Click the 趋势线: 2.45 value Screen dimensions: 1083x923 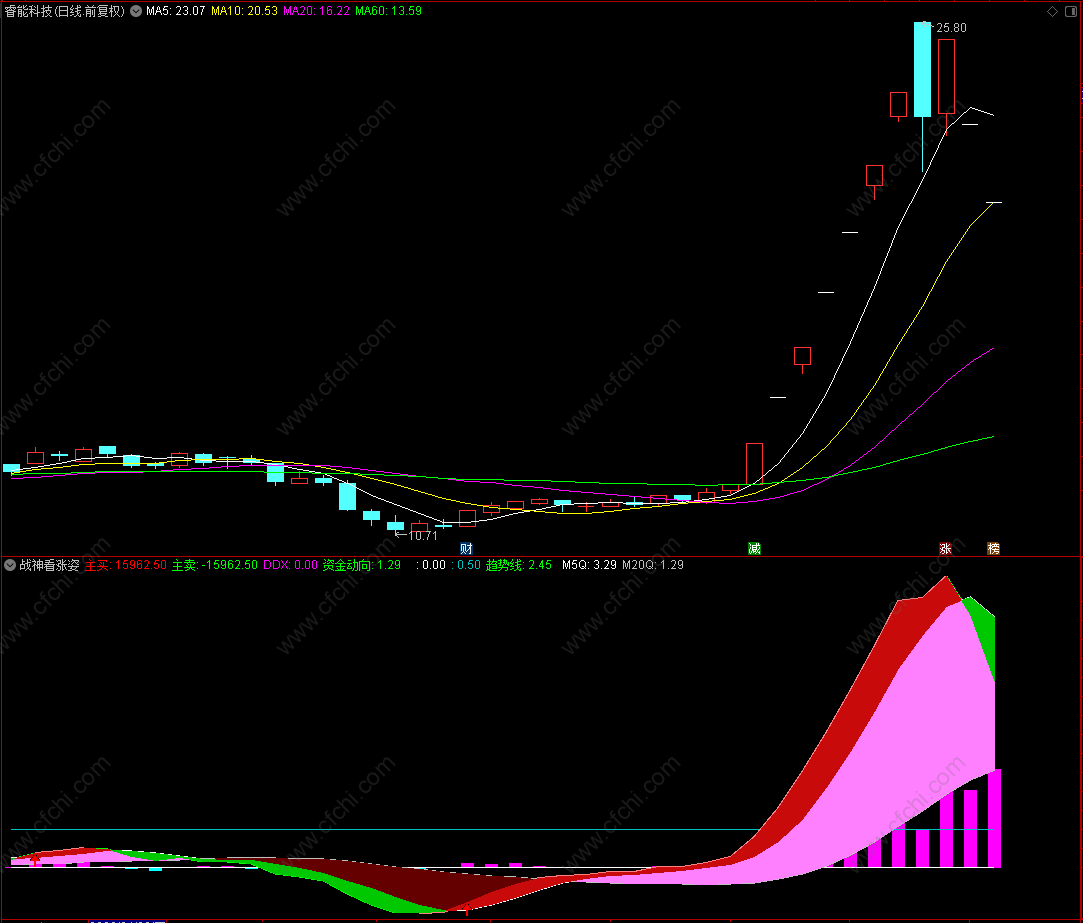pos(519,565)
